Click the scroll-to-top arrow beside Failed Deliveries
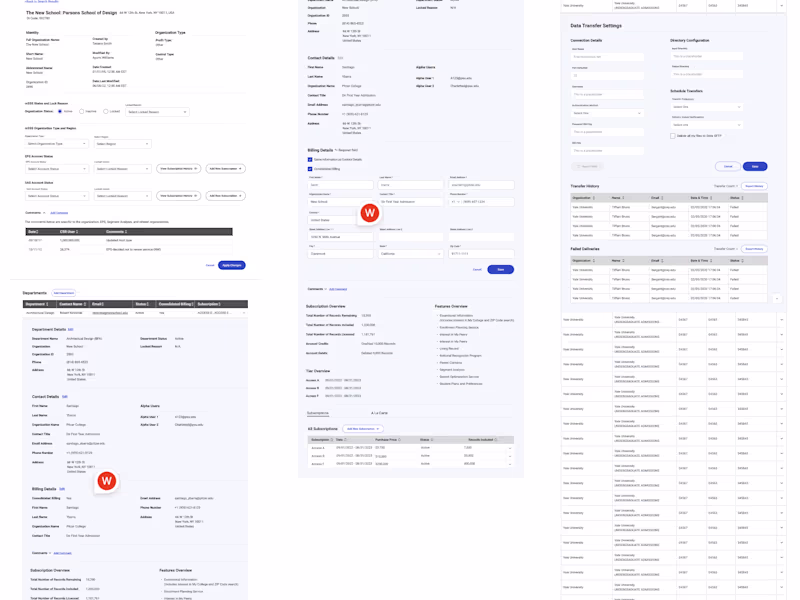Screen dimensions: 800x600 (x=777, y=298)
